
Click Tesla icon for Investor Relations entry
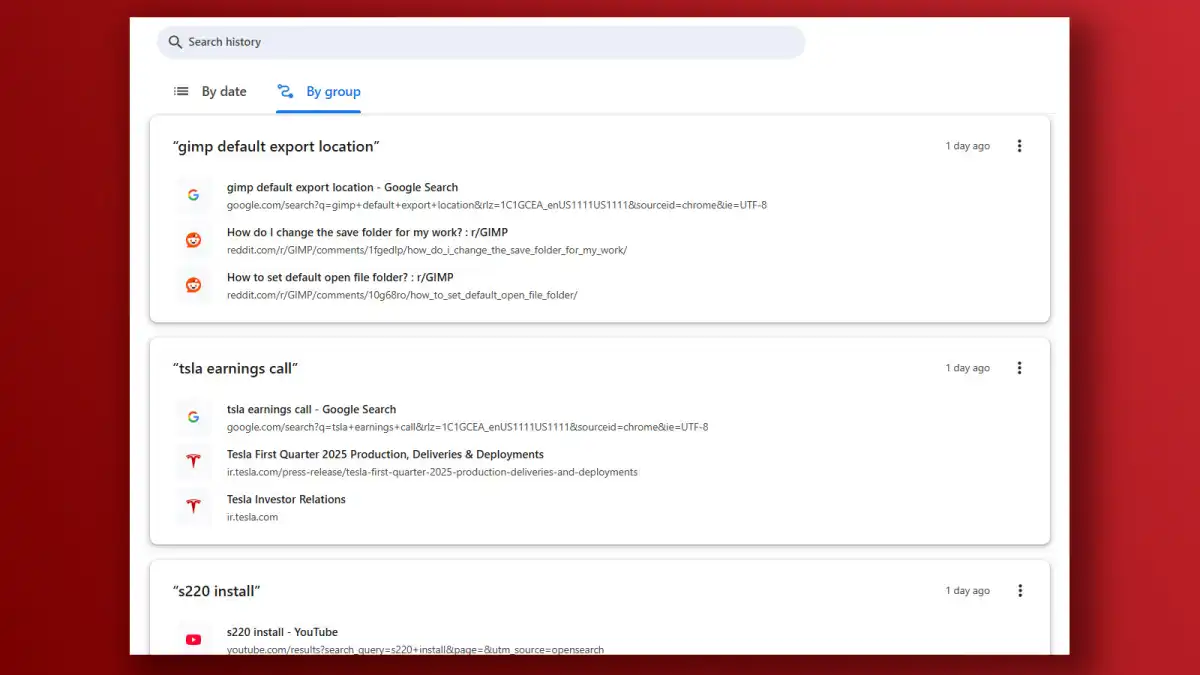pyautogui.click(x=193, y=507)
